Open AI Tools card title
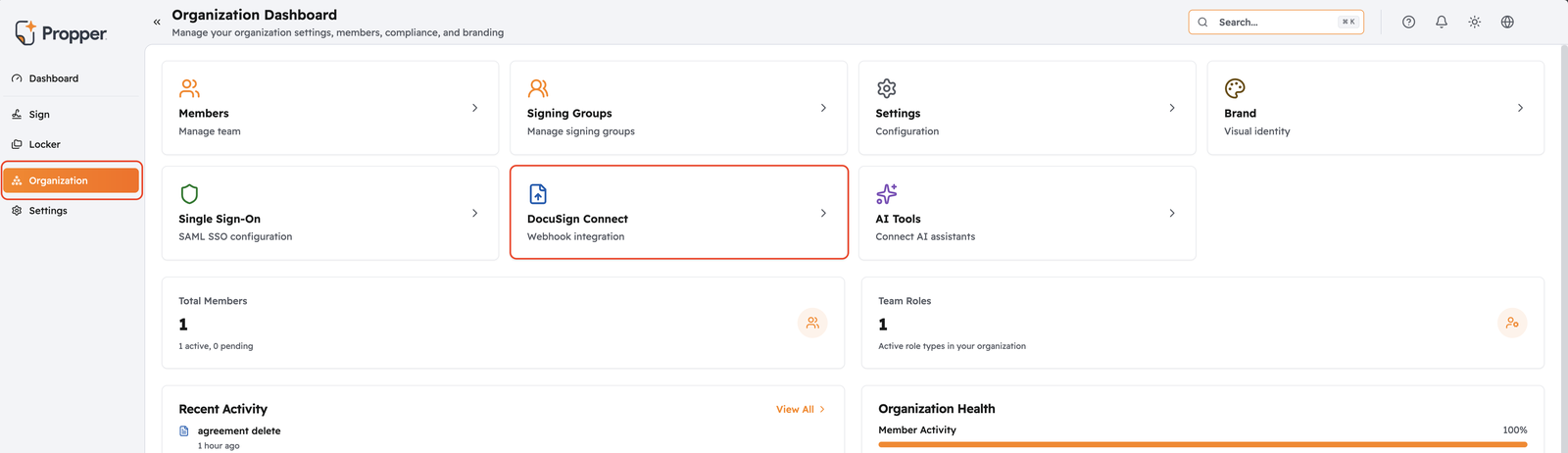Screen dimensions: 1568x453 click(898, 220)
